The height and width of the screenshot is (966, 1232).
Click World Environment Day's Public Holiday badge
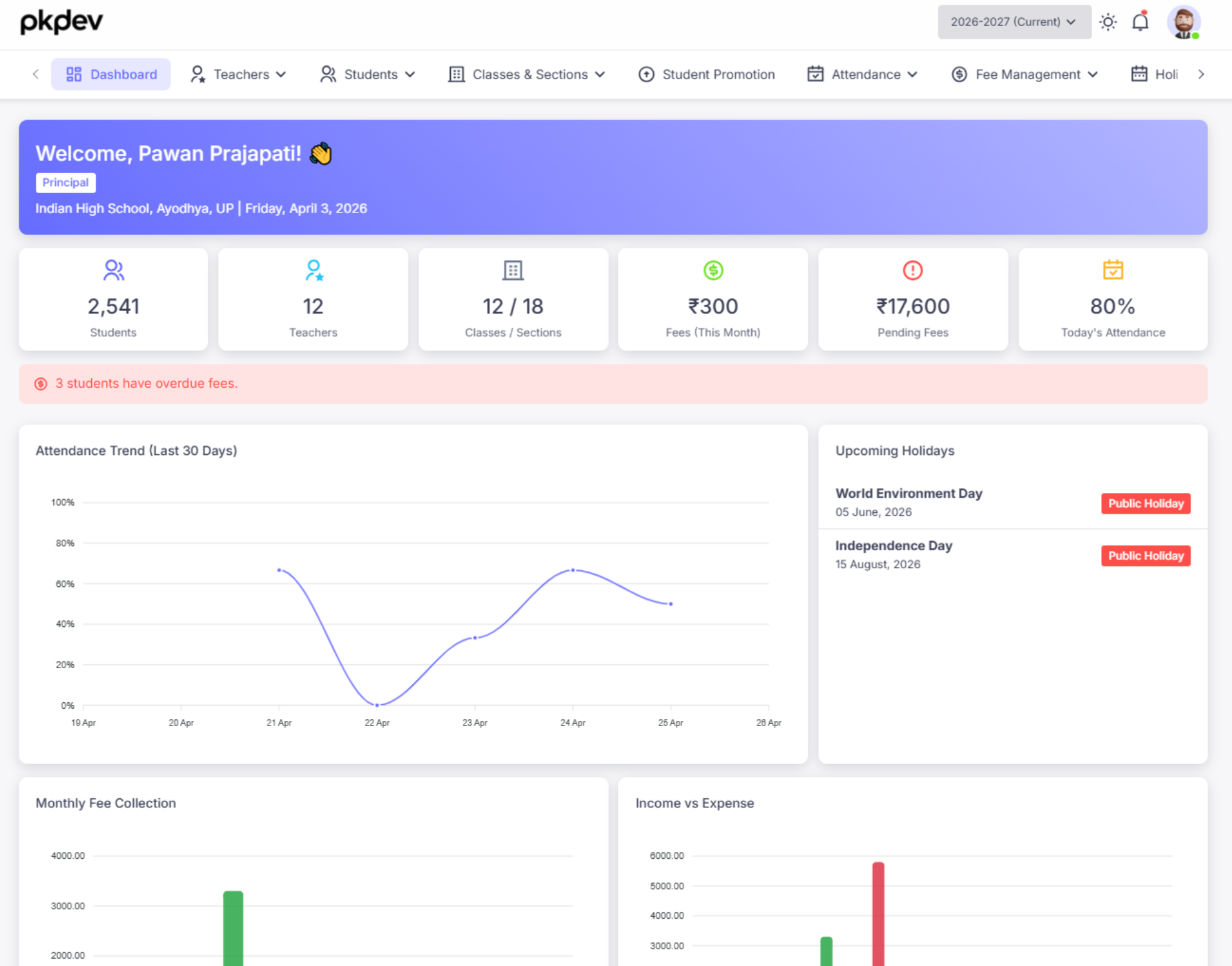[x=1145, y=504]
